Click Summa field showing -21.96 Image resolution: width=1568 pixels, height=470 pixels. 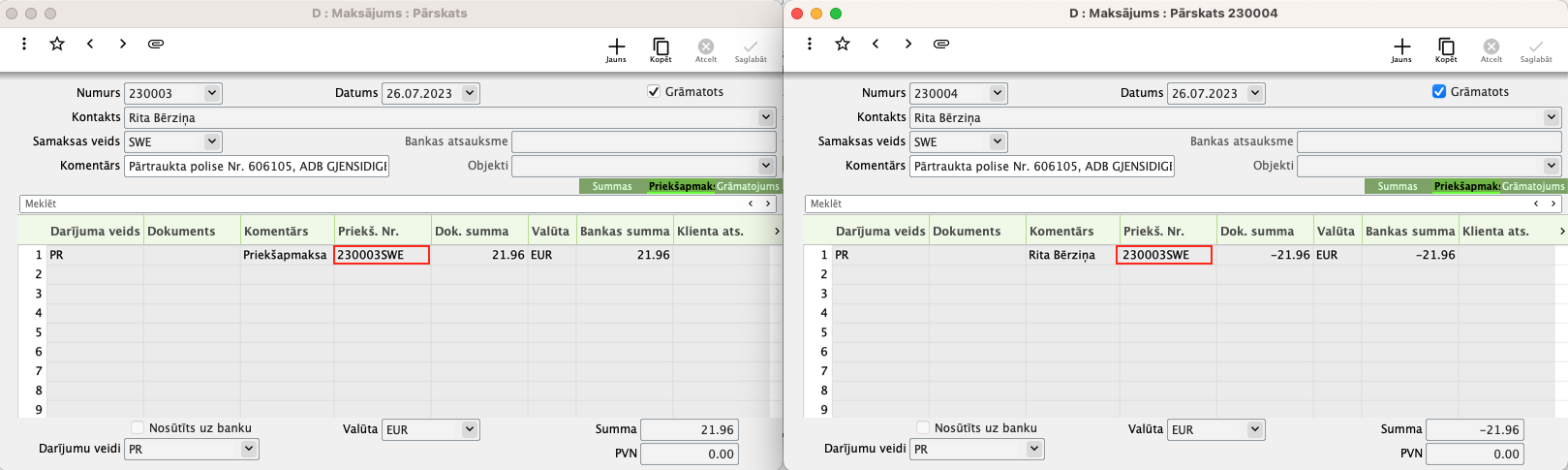[x=1475, y=429]
